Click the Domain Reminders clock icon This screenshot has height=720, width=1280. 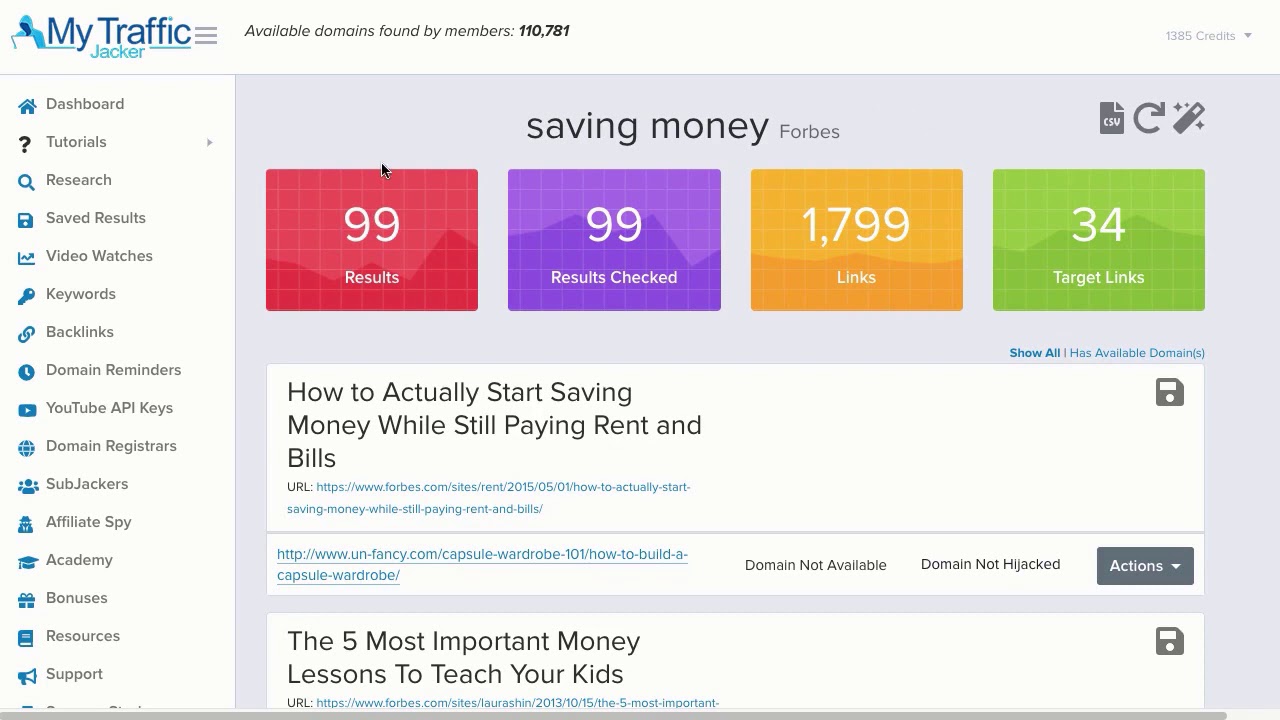(x=27, y=371)
